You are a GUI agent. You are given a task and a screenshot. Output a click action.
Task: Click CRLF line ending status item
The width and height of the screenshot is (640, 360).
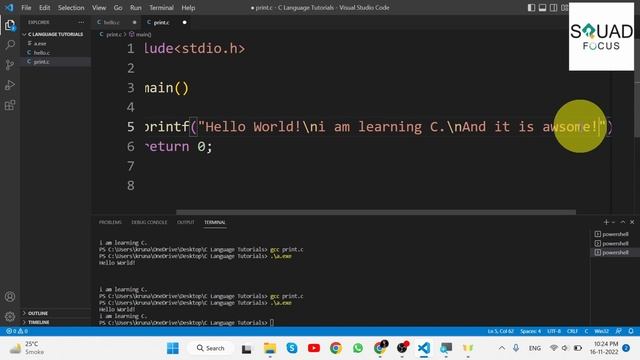[x=572, y=331]
